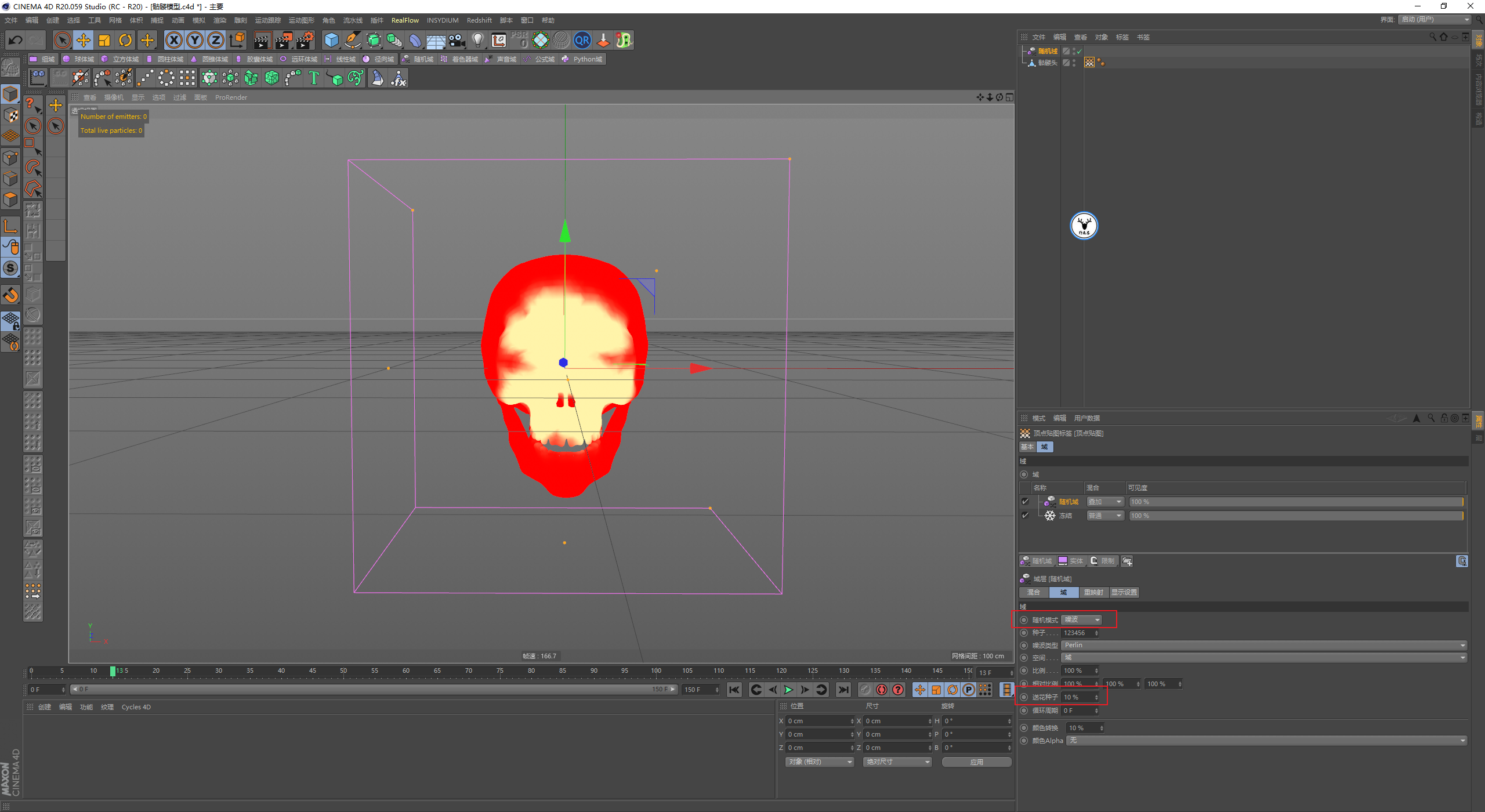Open the 随机模式 dropdown
1485x812 pixels.
(x=1082, y=620)
